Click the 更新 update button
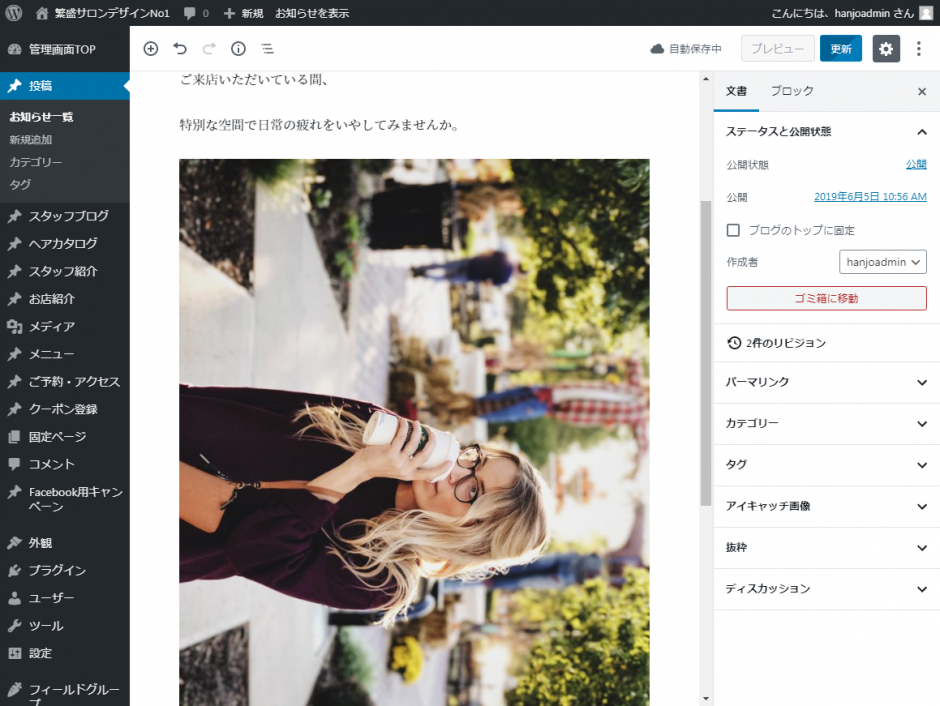 (x=840, y=49)
